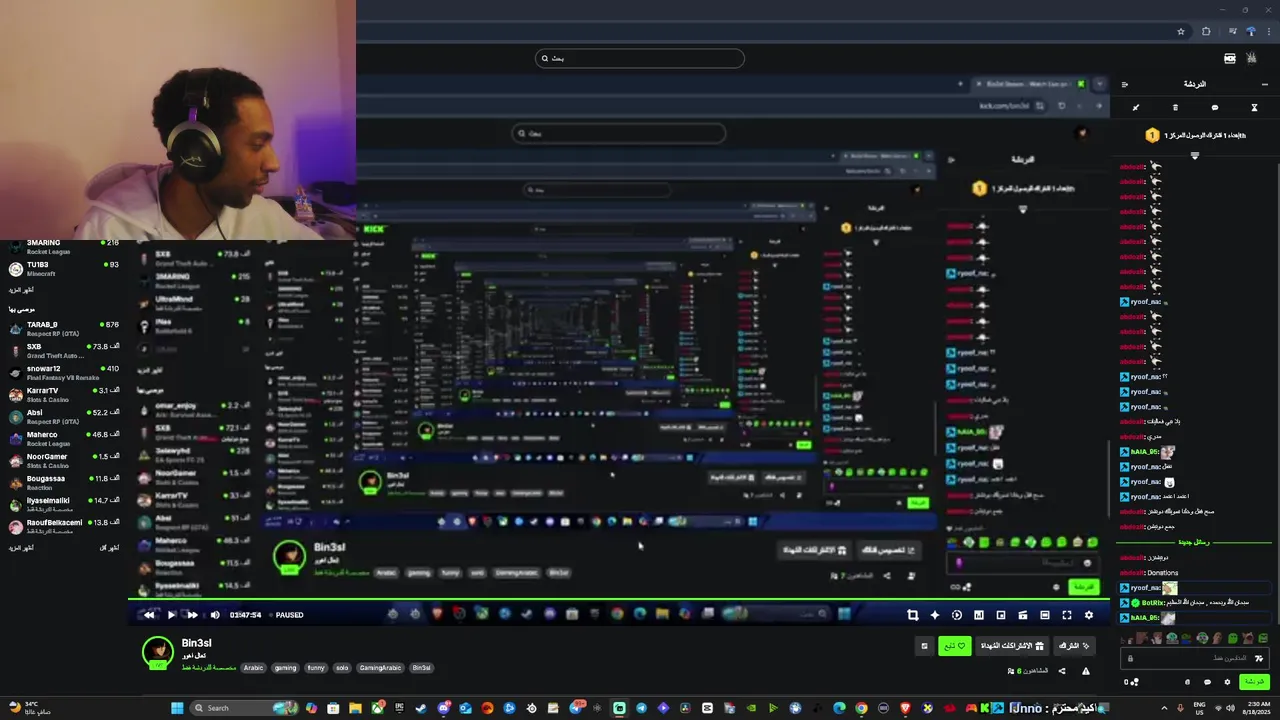Open File Explorer from the taskbar

point(355,708)
